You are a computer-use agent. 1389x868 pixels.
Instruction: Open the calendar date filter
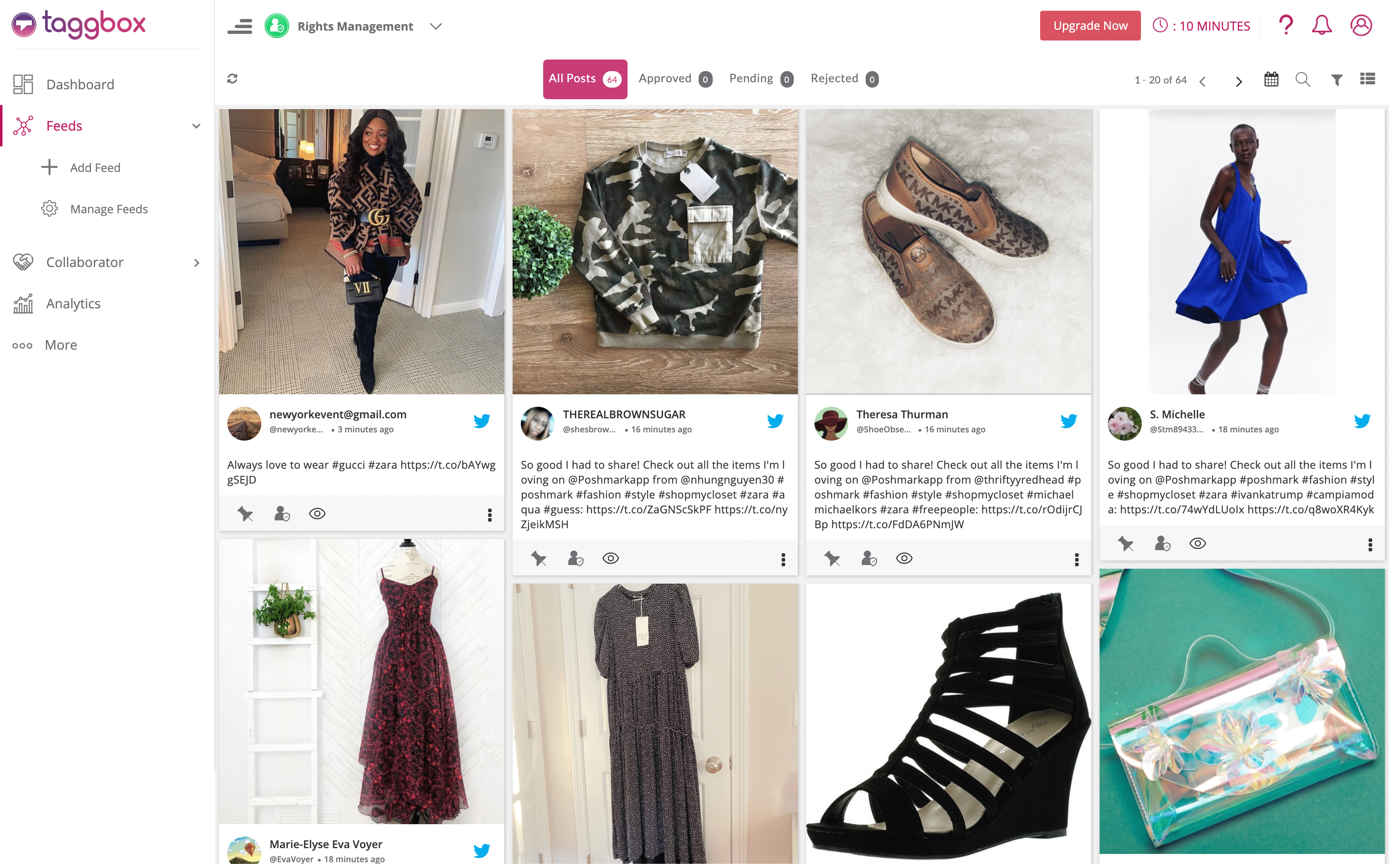1271,80
